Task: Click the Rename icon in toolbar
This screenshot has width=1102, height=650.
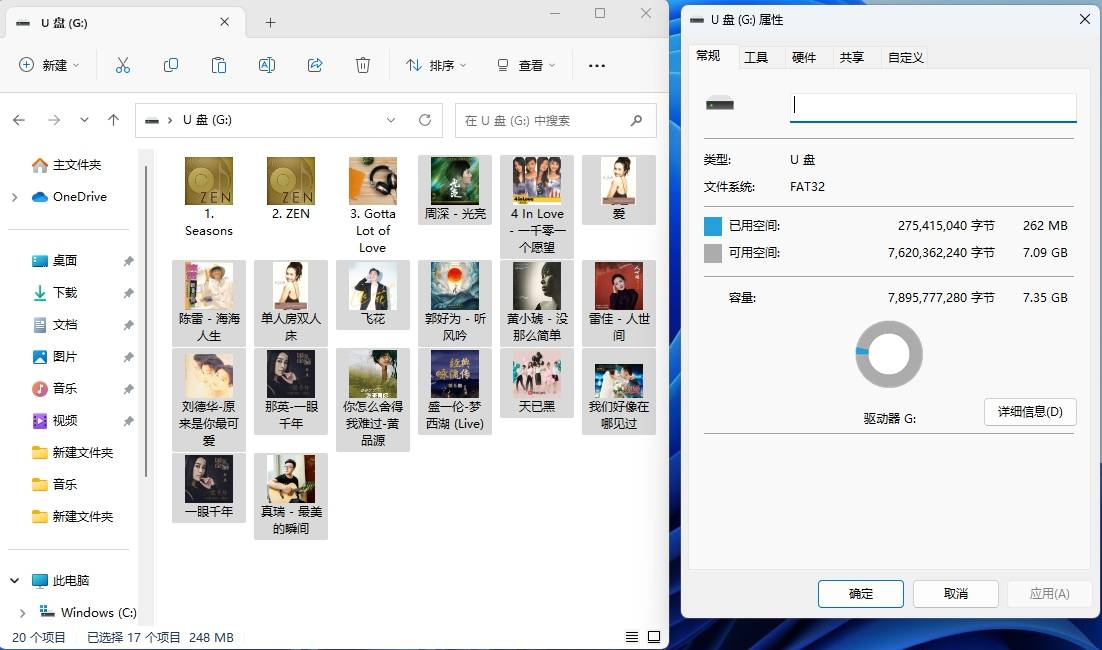Action: [267, 65]
